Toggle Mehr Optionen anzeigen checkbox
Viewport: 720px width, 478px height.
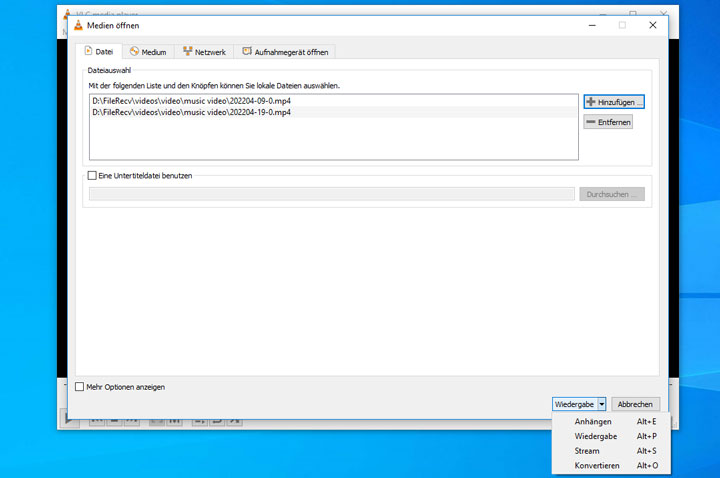pos(79,387)
